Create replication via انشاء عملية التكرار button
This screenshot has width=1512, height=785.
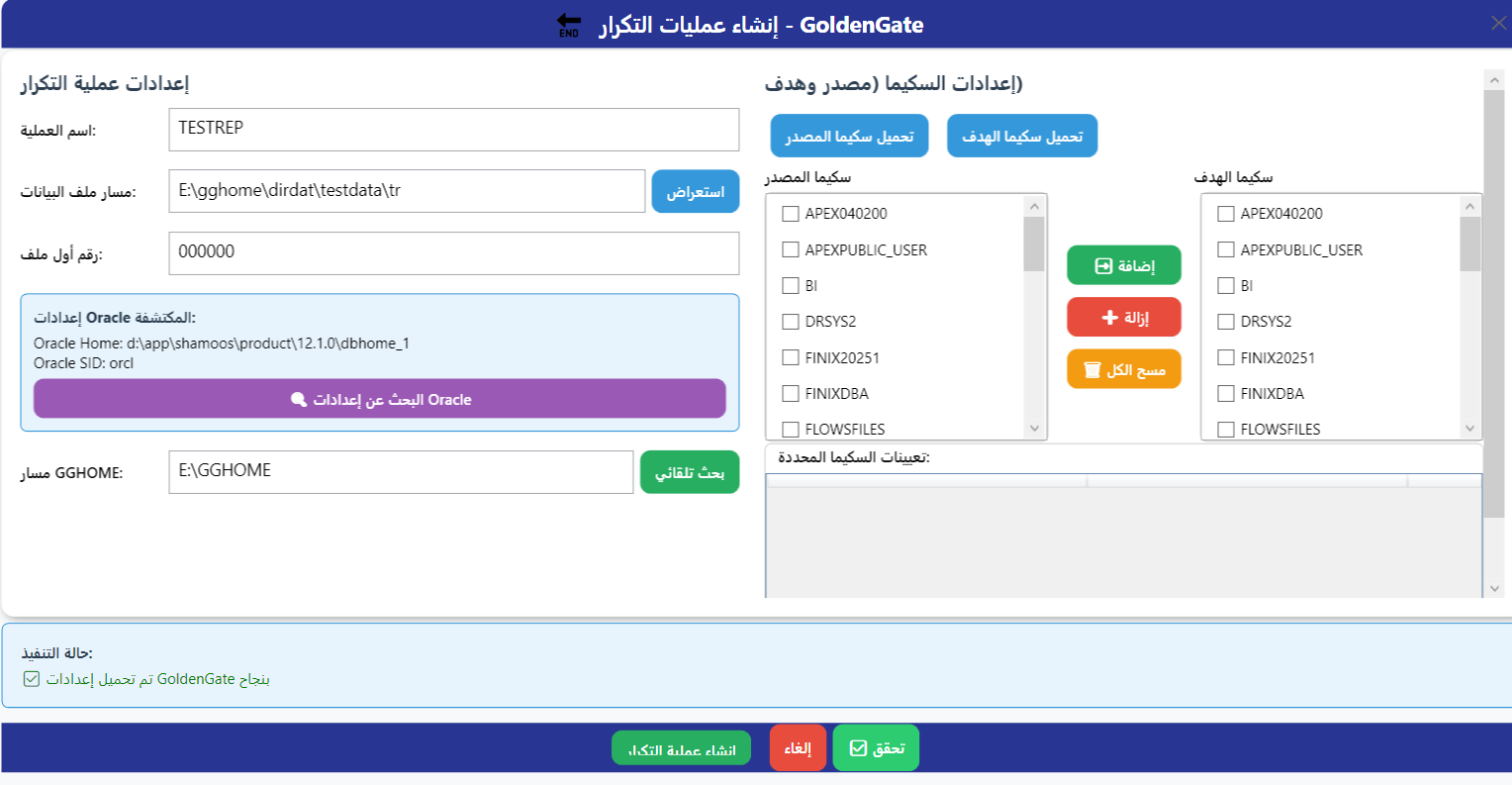681,747
